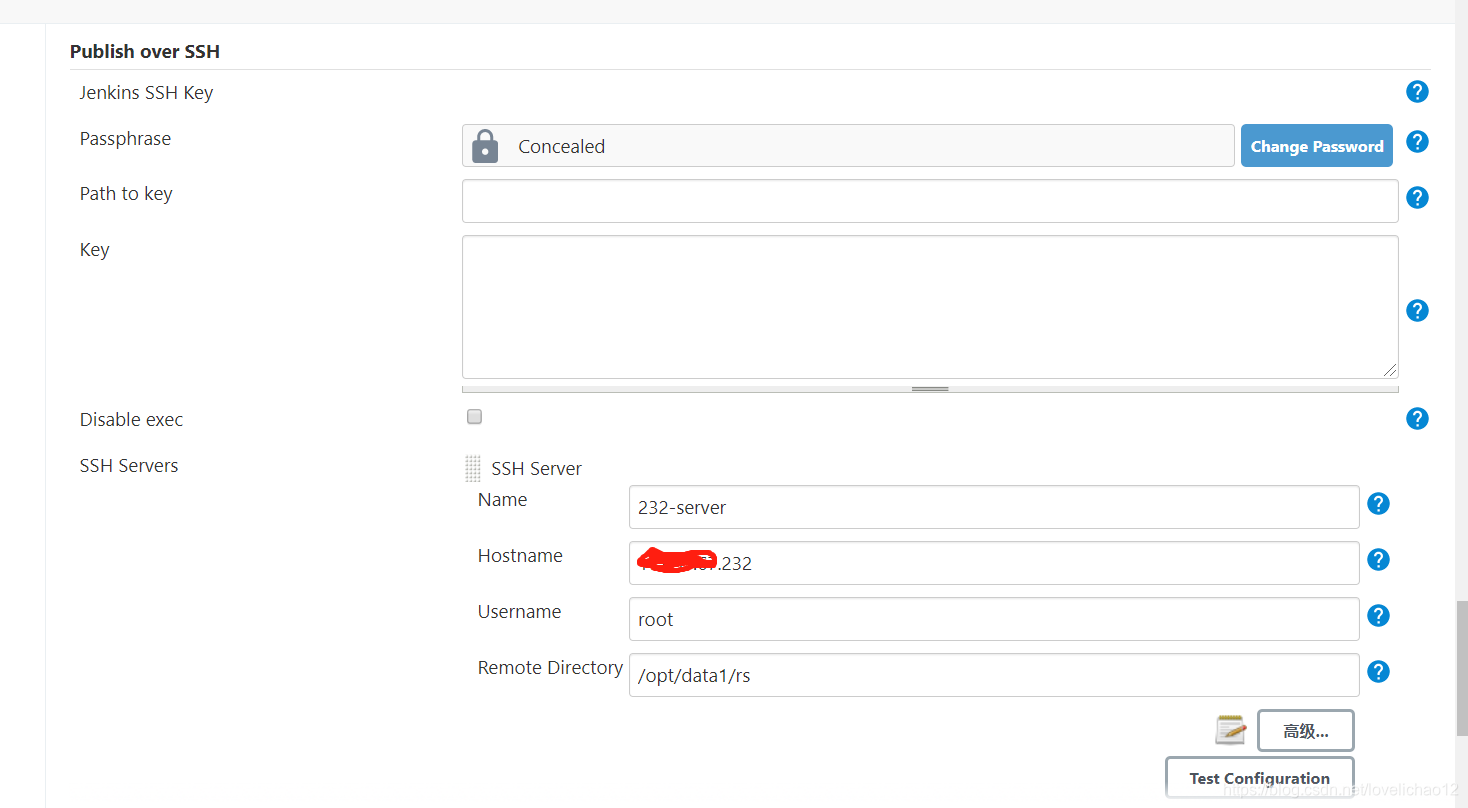Edit the Name field with 232-server
Viewport: 1468px width, 808px height.
coord(994,507)
